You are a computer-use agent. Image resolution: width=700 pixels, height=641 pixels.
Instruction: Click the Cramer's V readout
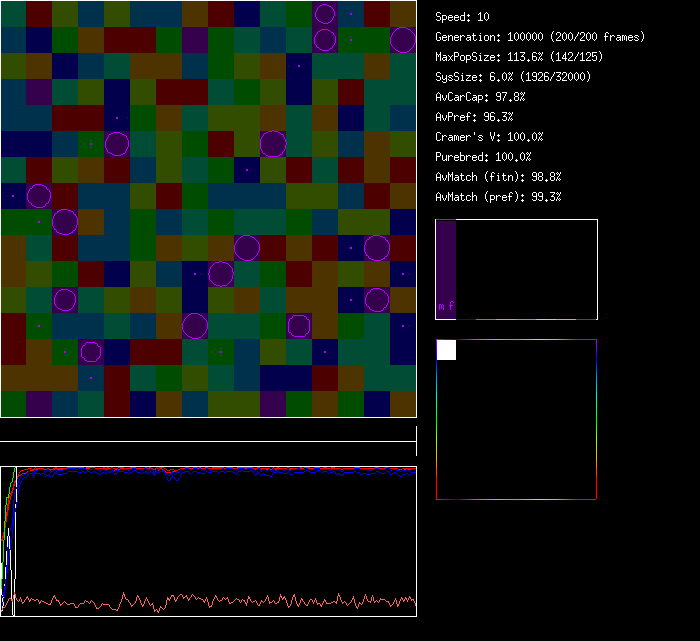point(490,137)
